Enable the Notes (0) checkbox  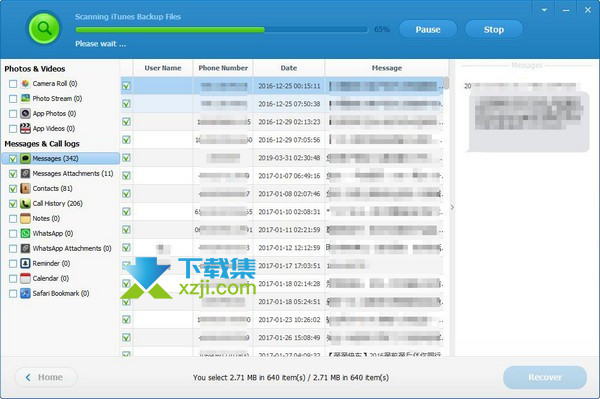(13, 218)
